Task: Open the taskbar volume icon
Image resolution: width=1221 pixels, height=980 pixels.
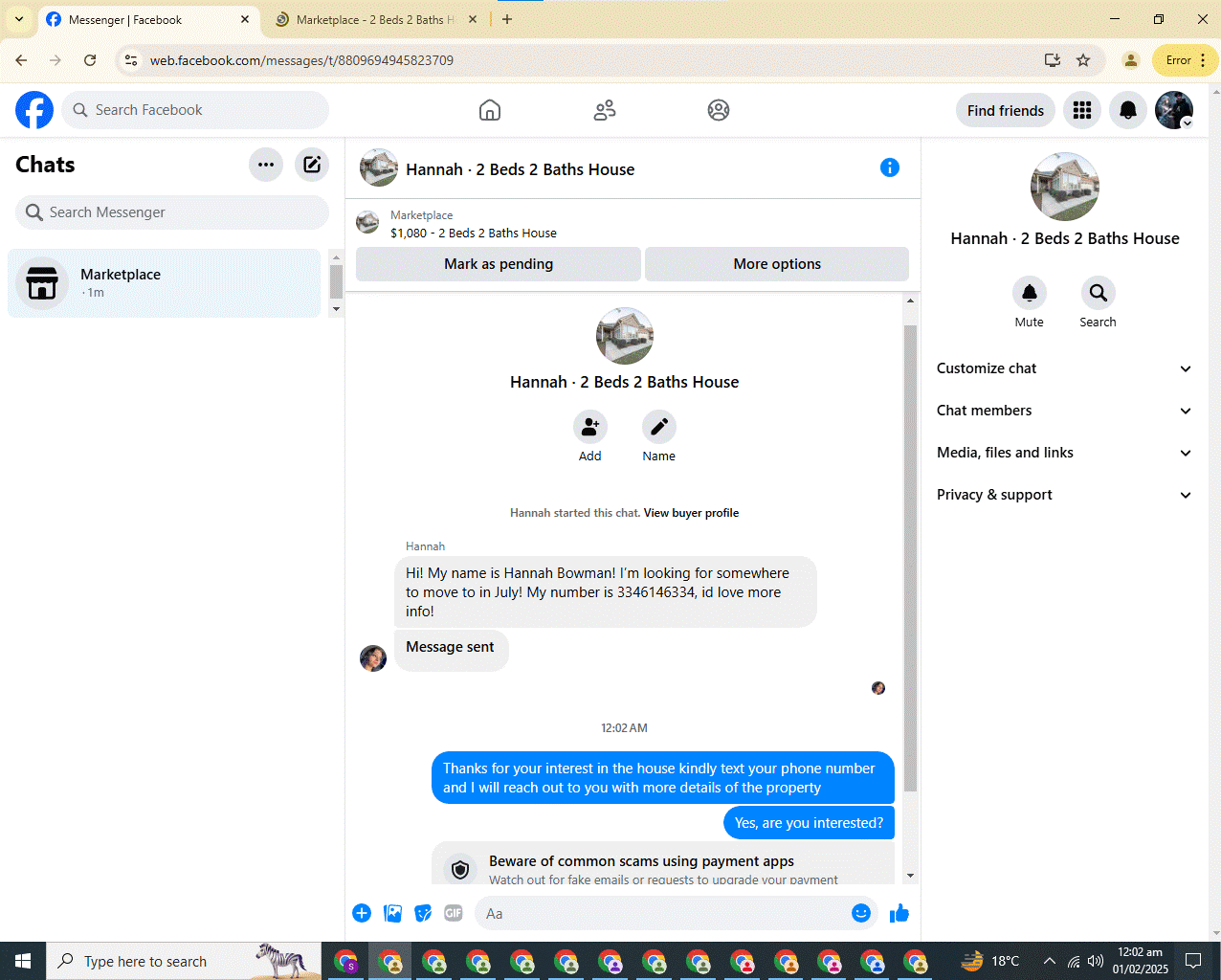Action: point(1096,961)
